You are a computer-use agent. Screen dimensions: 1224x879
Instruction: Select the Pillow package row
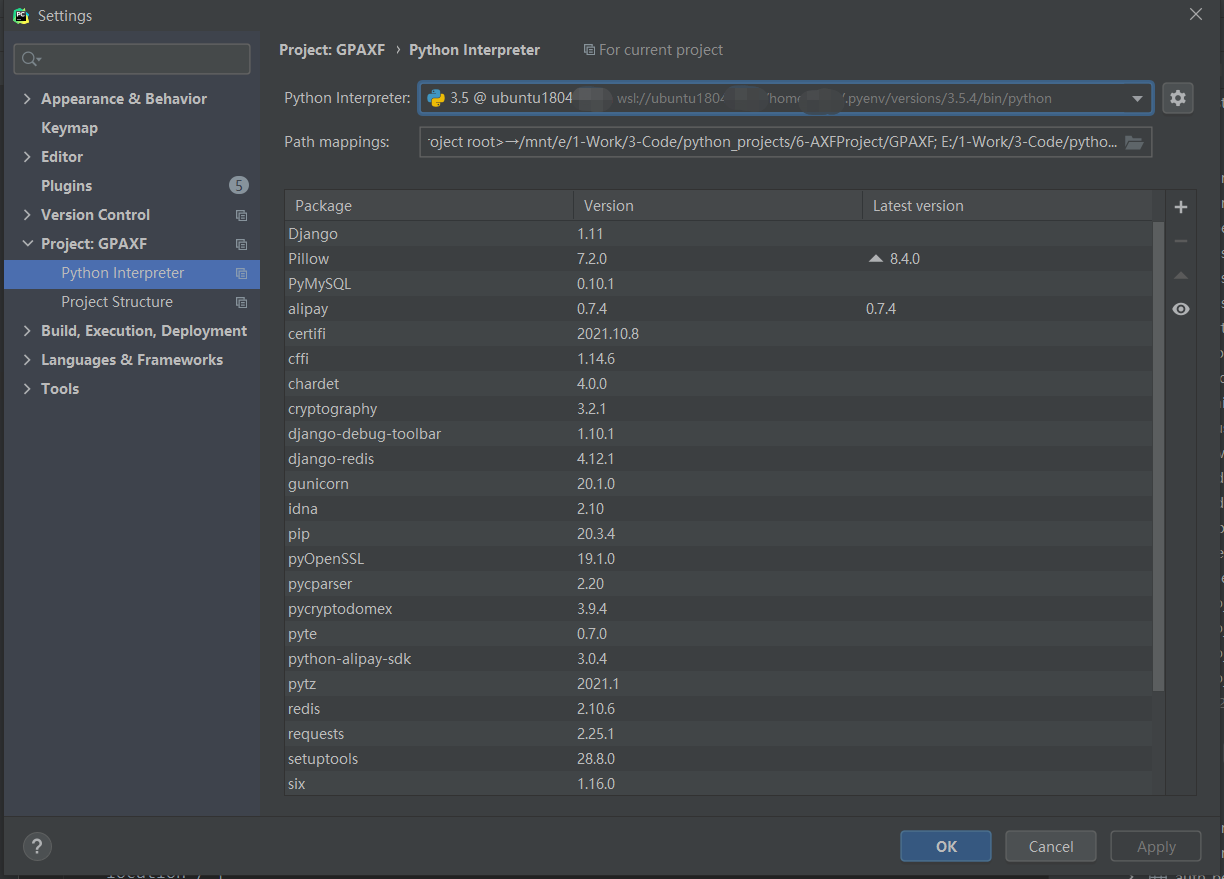tap(718, 259)
